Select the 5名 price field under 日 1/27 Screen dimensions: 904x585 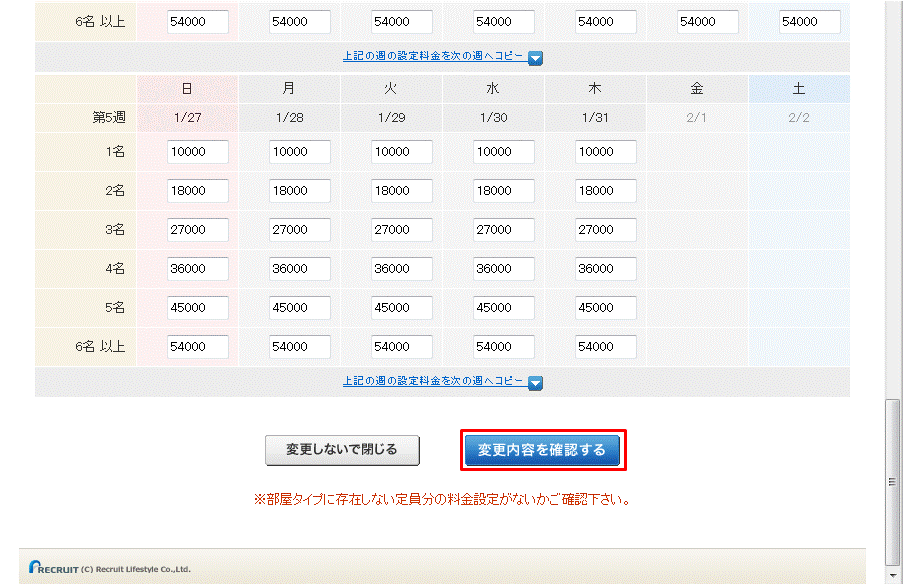coord(196,307)
